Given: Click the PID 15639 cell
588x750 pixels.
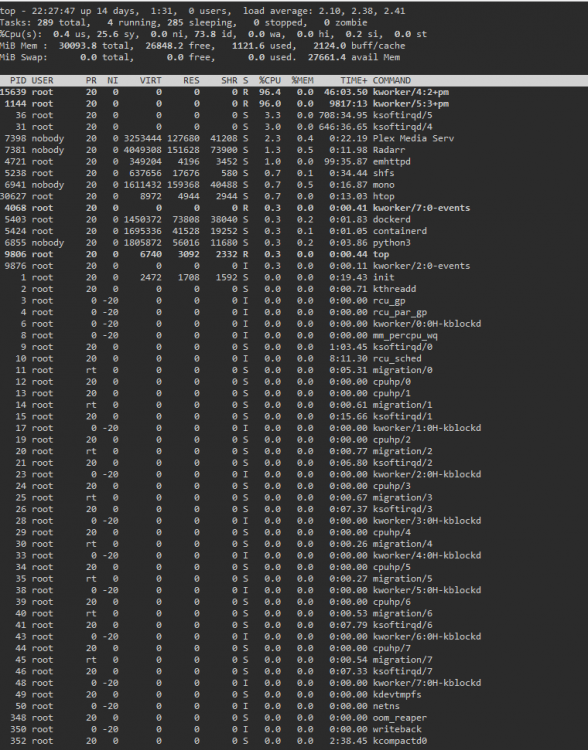Looking at the screenshot, I should (x=13, y=92).
